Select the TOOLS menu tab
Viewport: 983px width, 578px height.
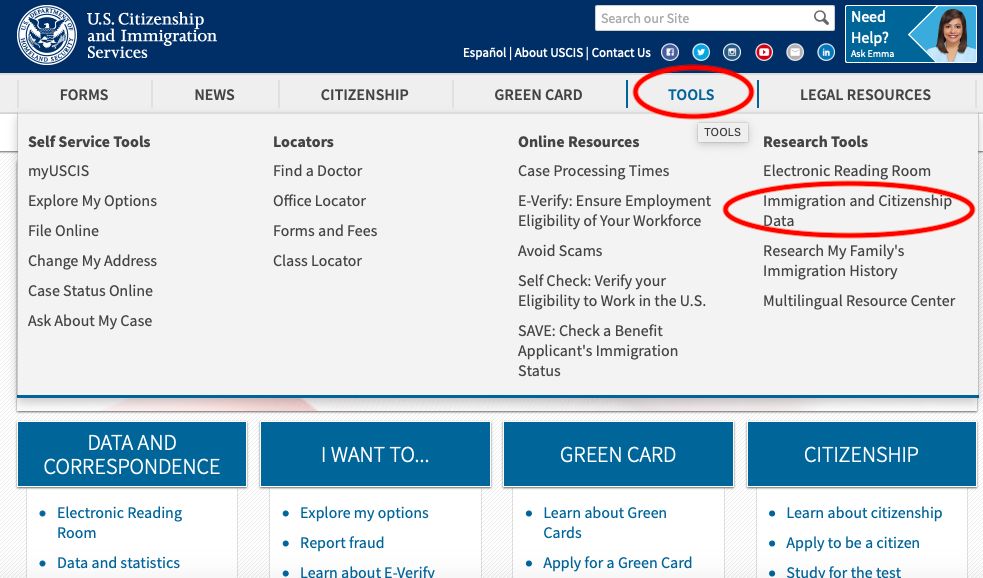coord(691,95)
